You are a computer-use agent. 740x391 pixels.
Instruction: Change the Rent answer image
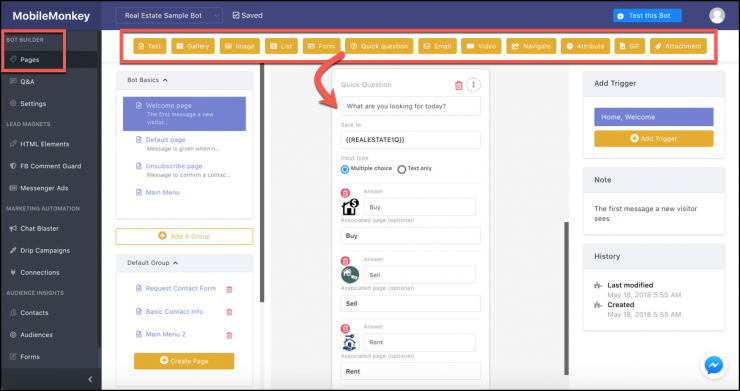click(x=350, y=342)
